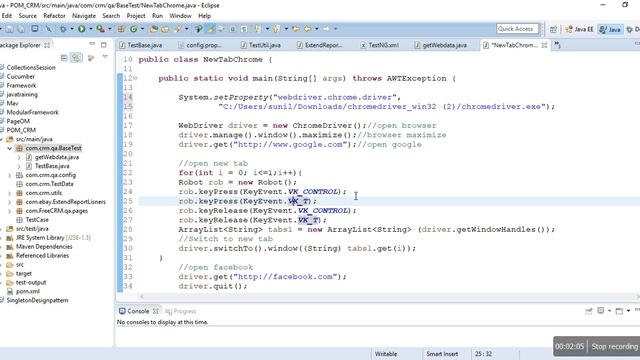
Task: Click Stop recording button
Action: click(614, 346)
